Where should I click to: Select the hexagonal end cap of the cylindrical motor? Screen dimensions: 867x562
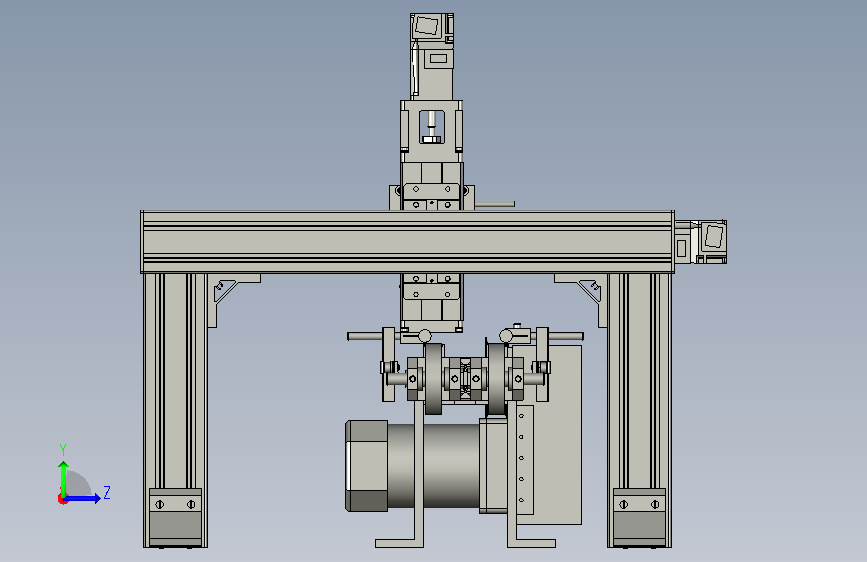(366, 466)
